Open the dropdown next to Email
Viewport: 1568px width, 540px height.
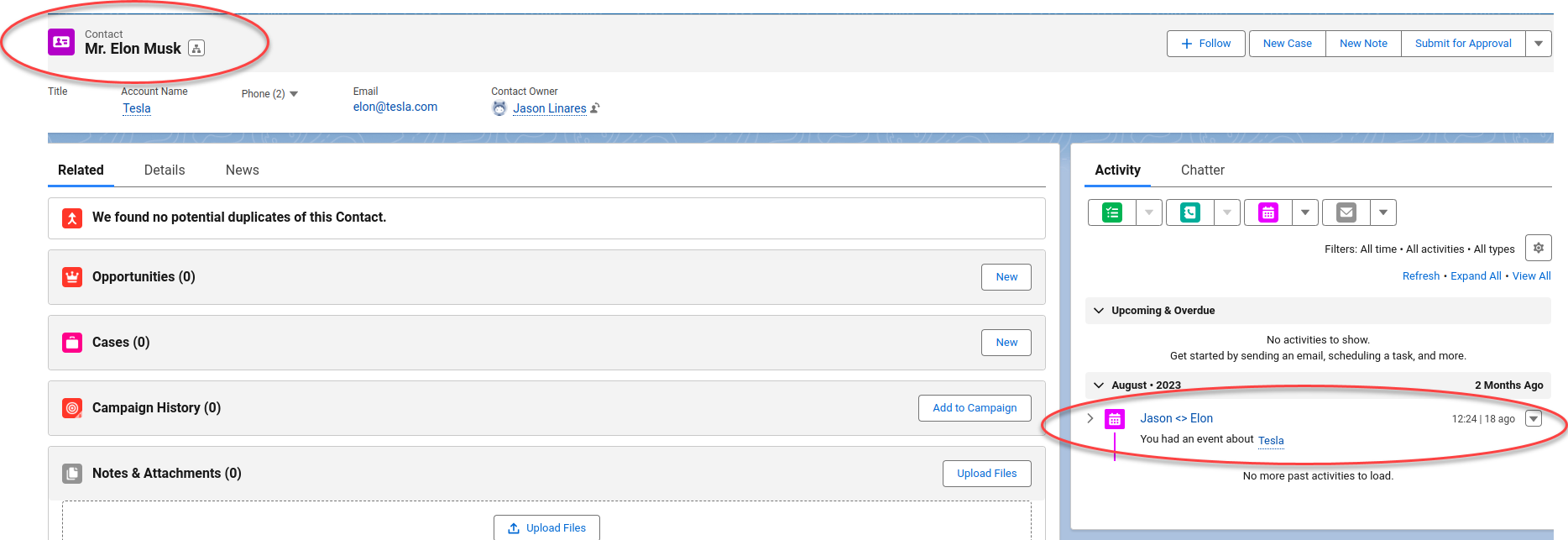click(1383, 212)
